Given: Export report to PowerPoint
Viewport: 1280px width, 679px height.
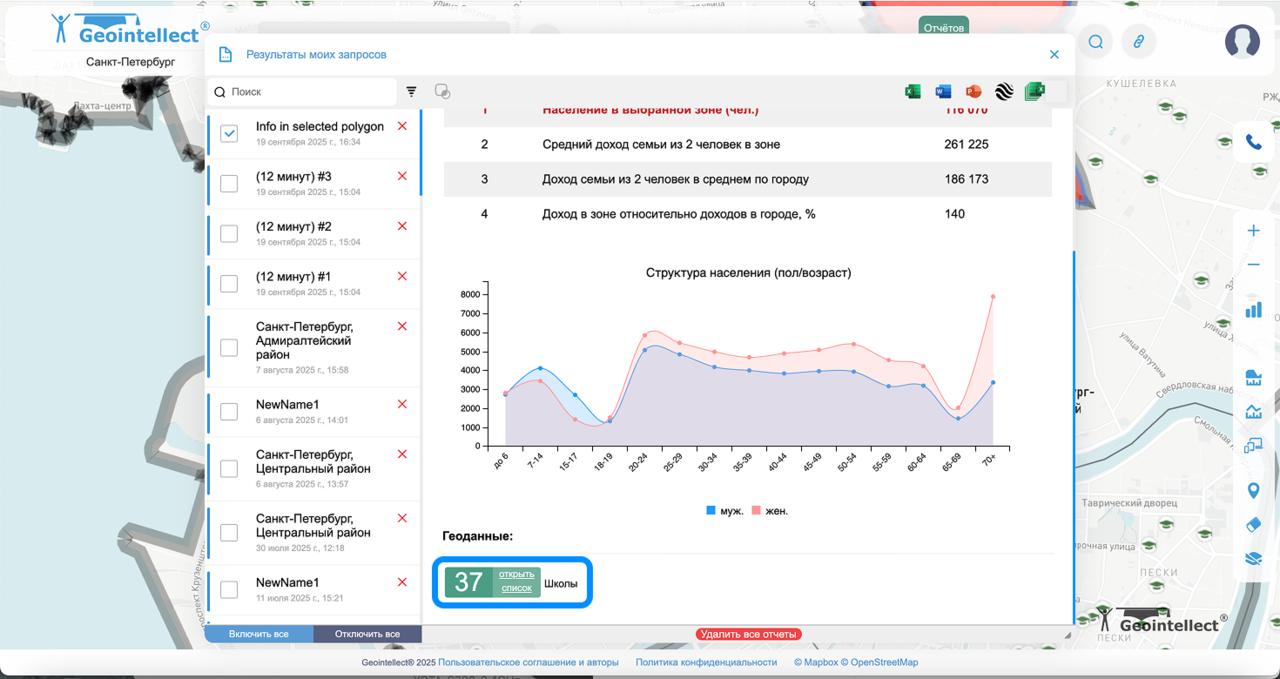Looking at the screenshot, I should point(973,92).
